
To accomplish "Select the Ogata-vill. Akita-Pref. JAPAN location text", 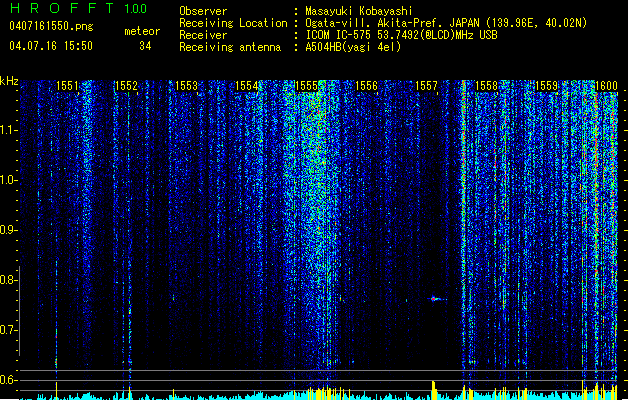I will 446,23.
